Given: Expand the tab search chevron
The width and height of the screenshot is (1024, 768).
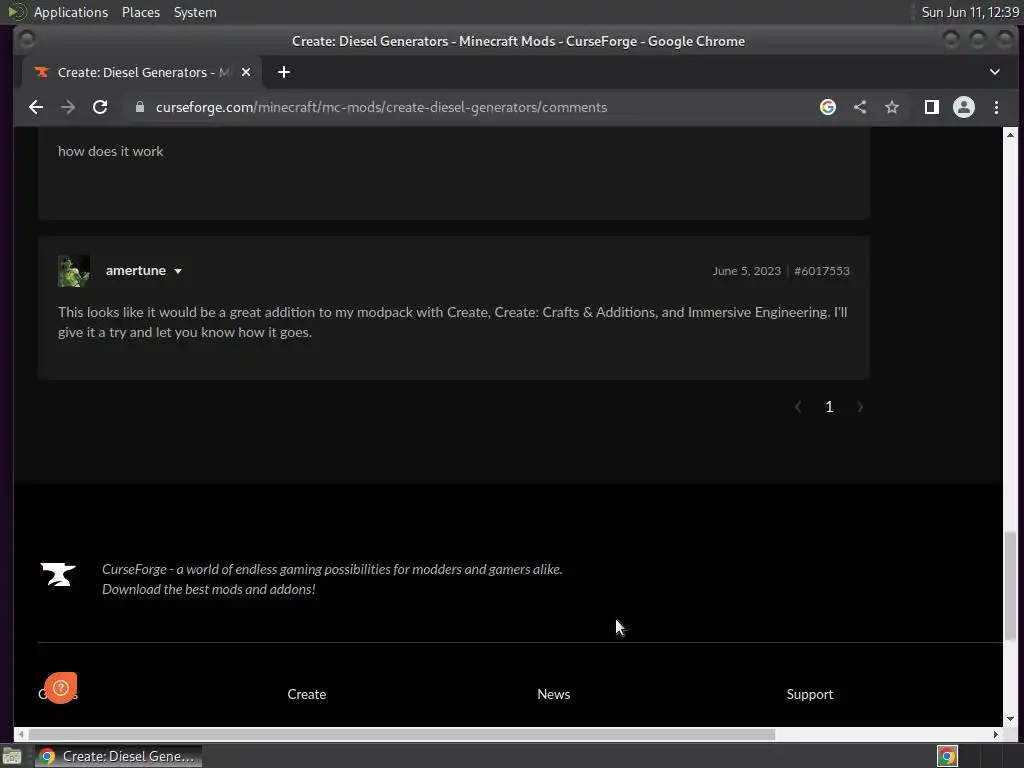Looking at the screenshot, I should point(995,72).
